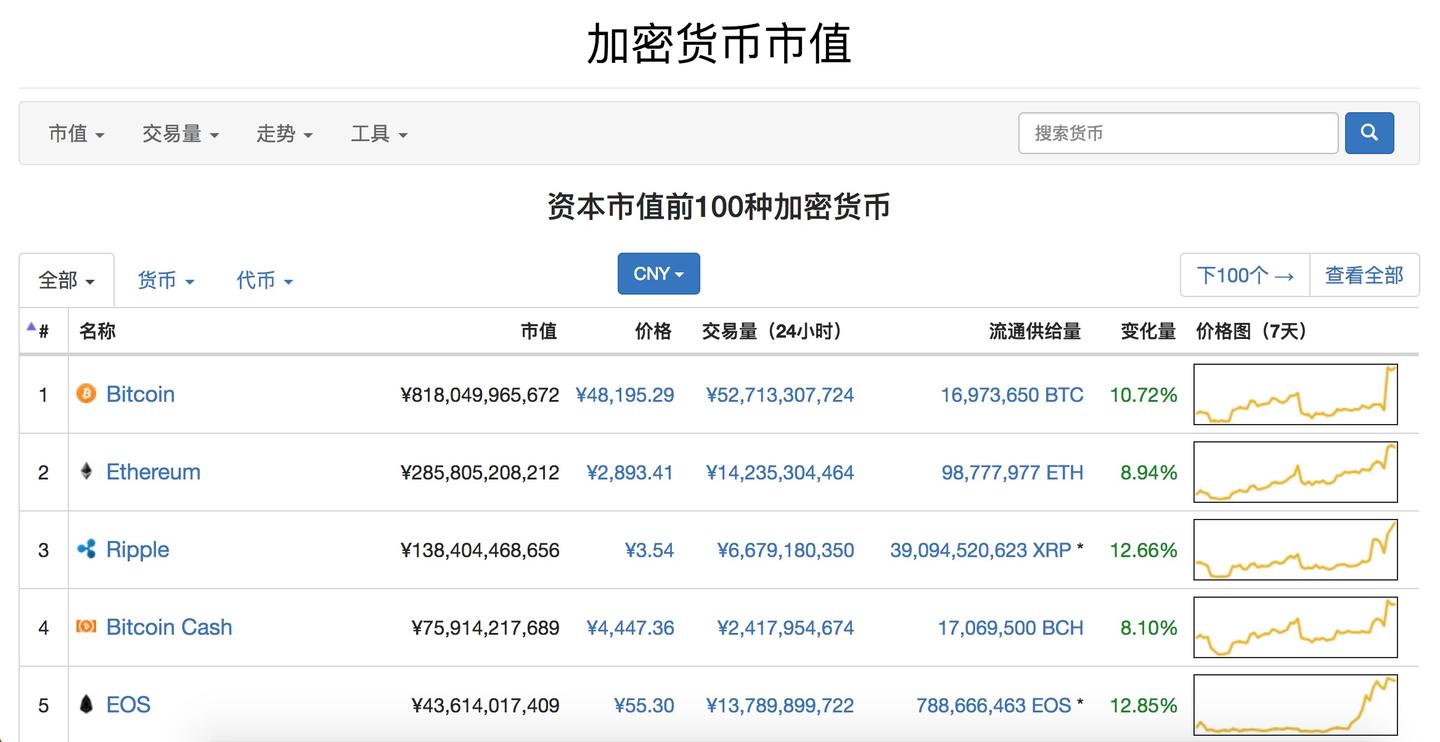Expand the 全部 filter dropdown

(65, 280)
